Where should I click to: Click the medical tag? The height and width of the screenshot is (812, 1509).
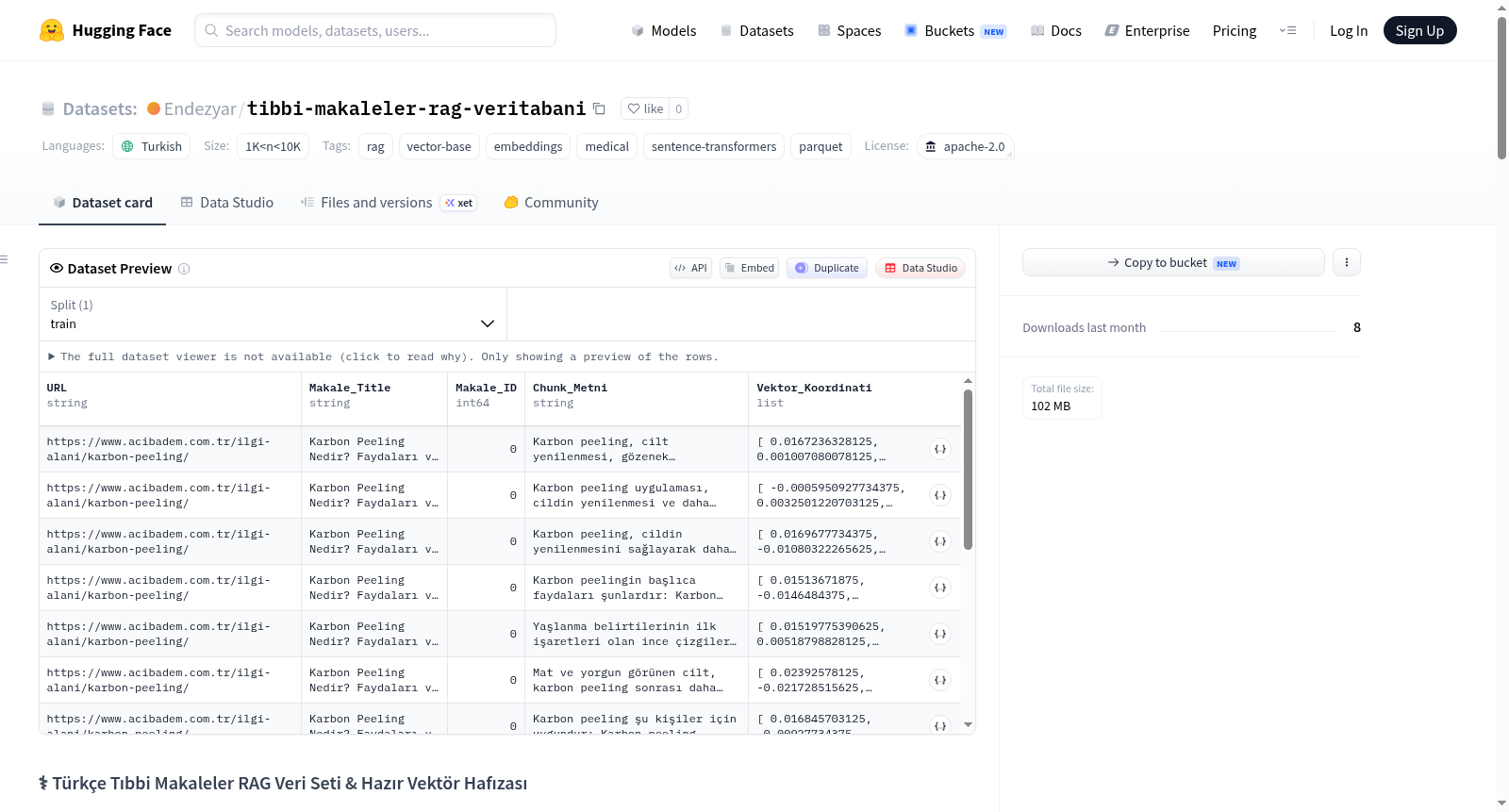click(x=607, y=146)
